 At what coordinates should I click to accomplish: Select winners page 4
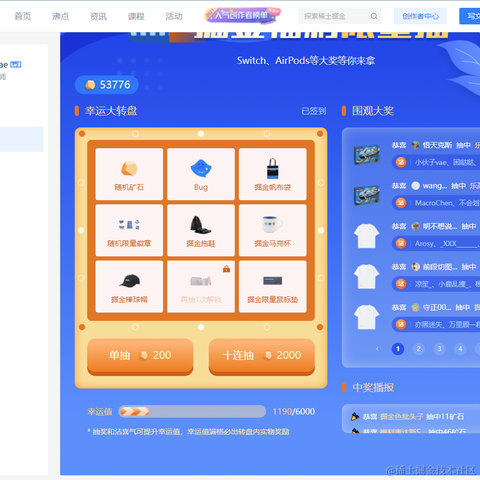(460, 349)
